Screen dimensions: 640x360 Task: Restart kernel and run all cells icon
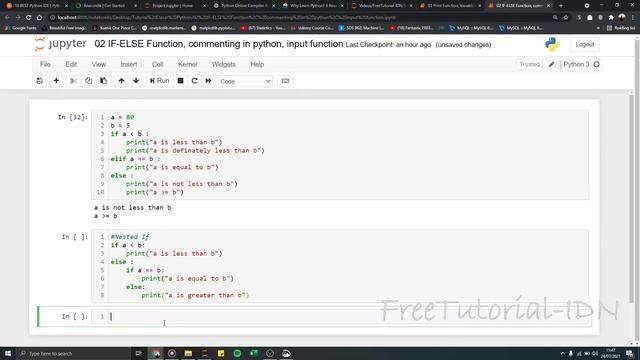coord(209,81)
